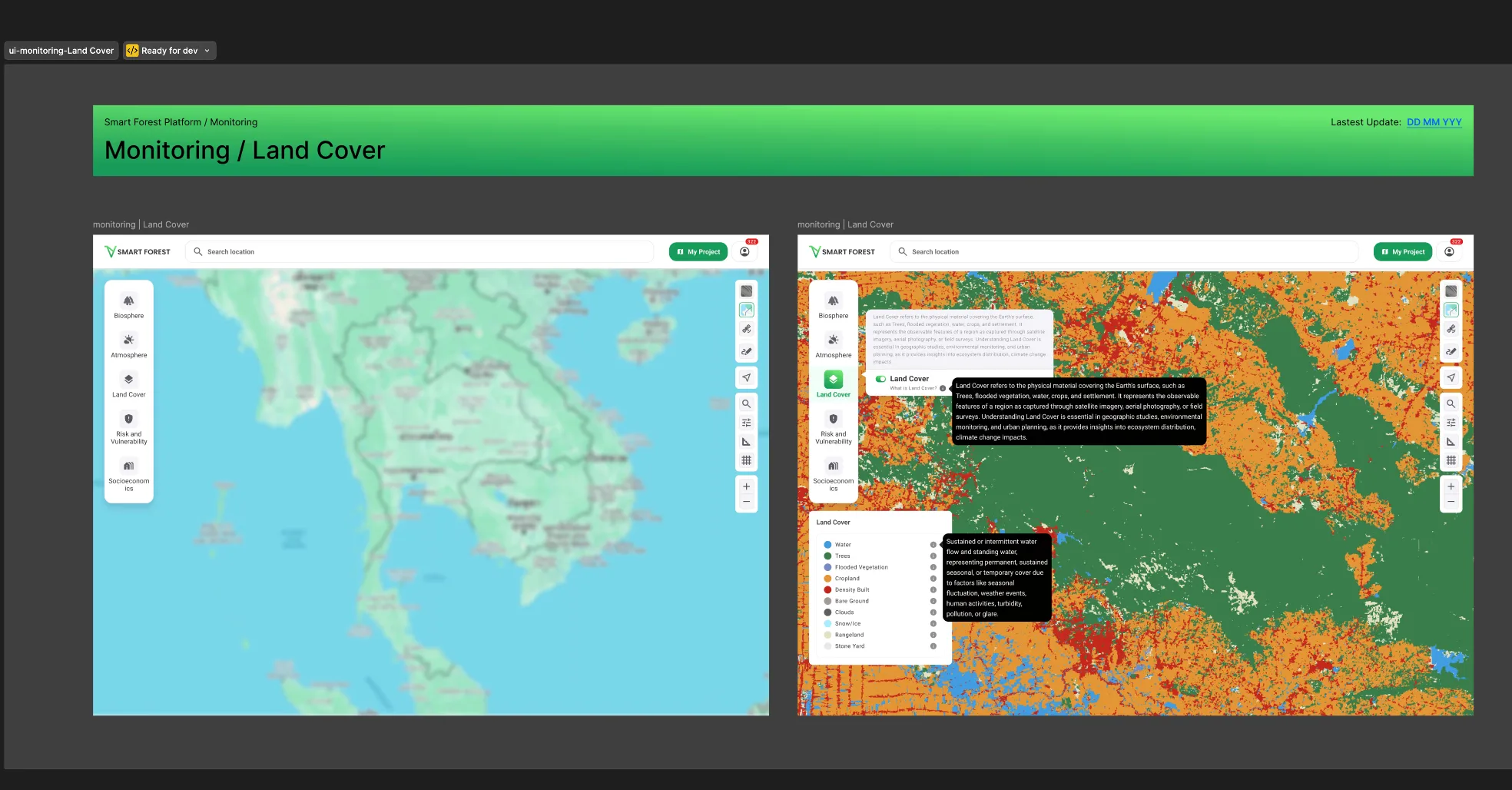
Task: Click Rangeland legend label
Action: click(x=849, y=636)
